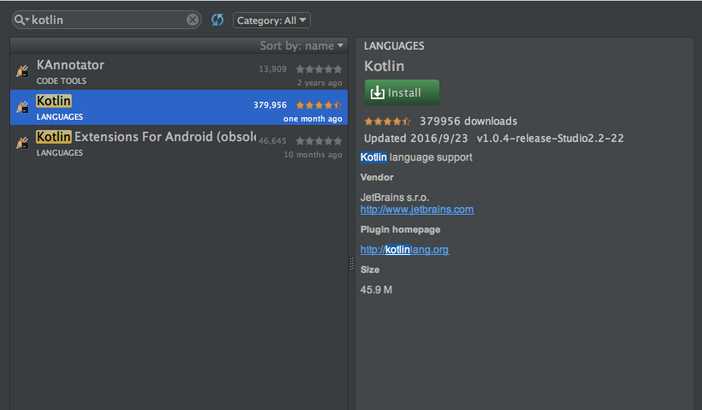Click Kotlin Extensions row star rating
This screenshot has height=410, width=702.
click(319, 141)
